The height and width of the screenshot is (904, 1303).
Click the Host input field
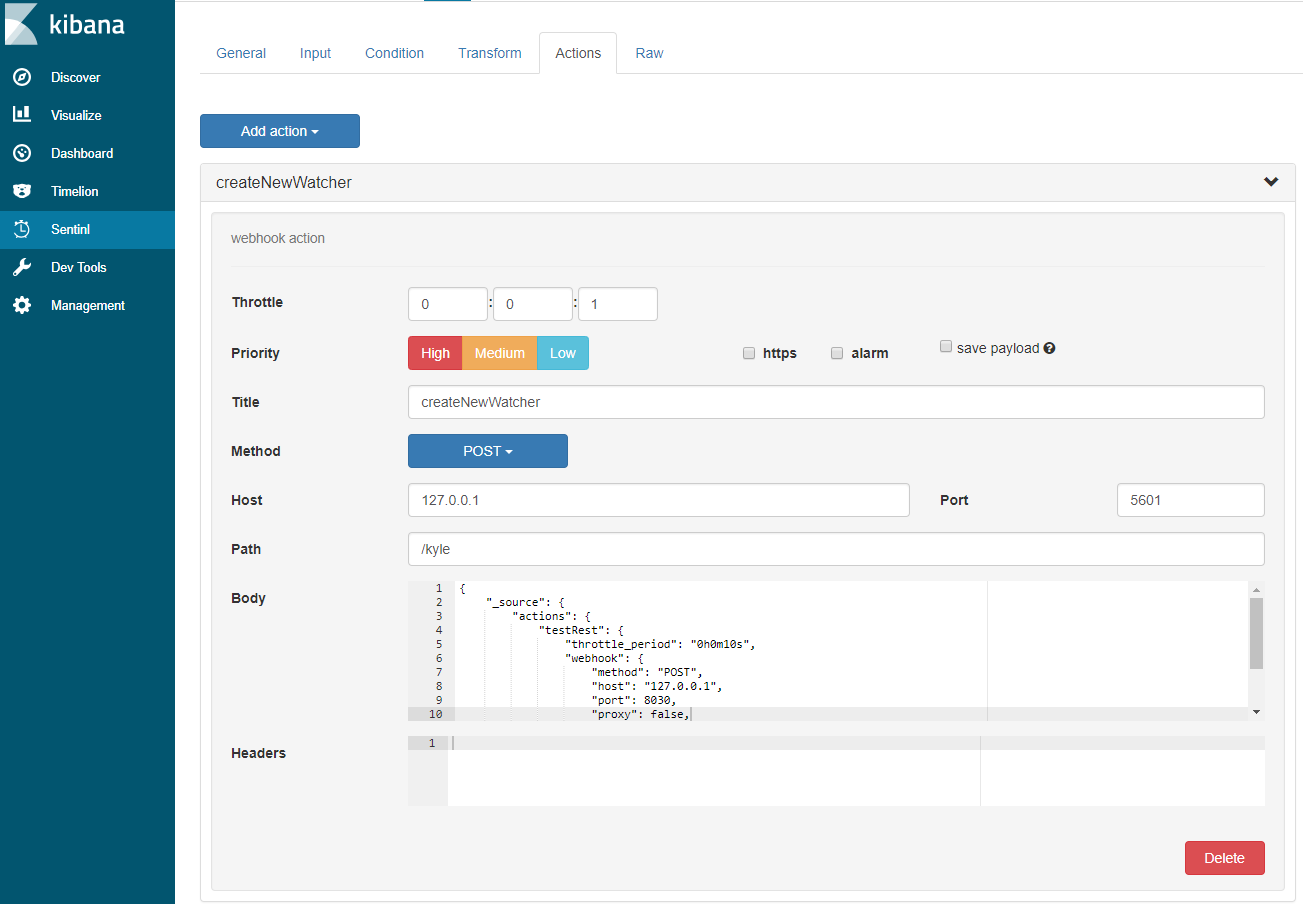(x=659, y=500)
